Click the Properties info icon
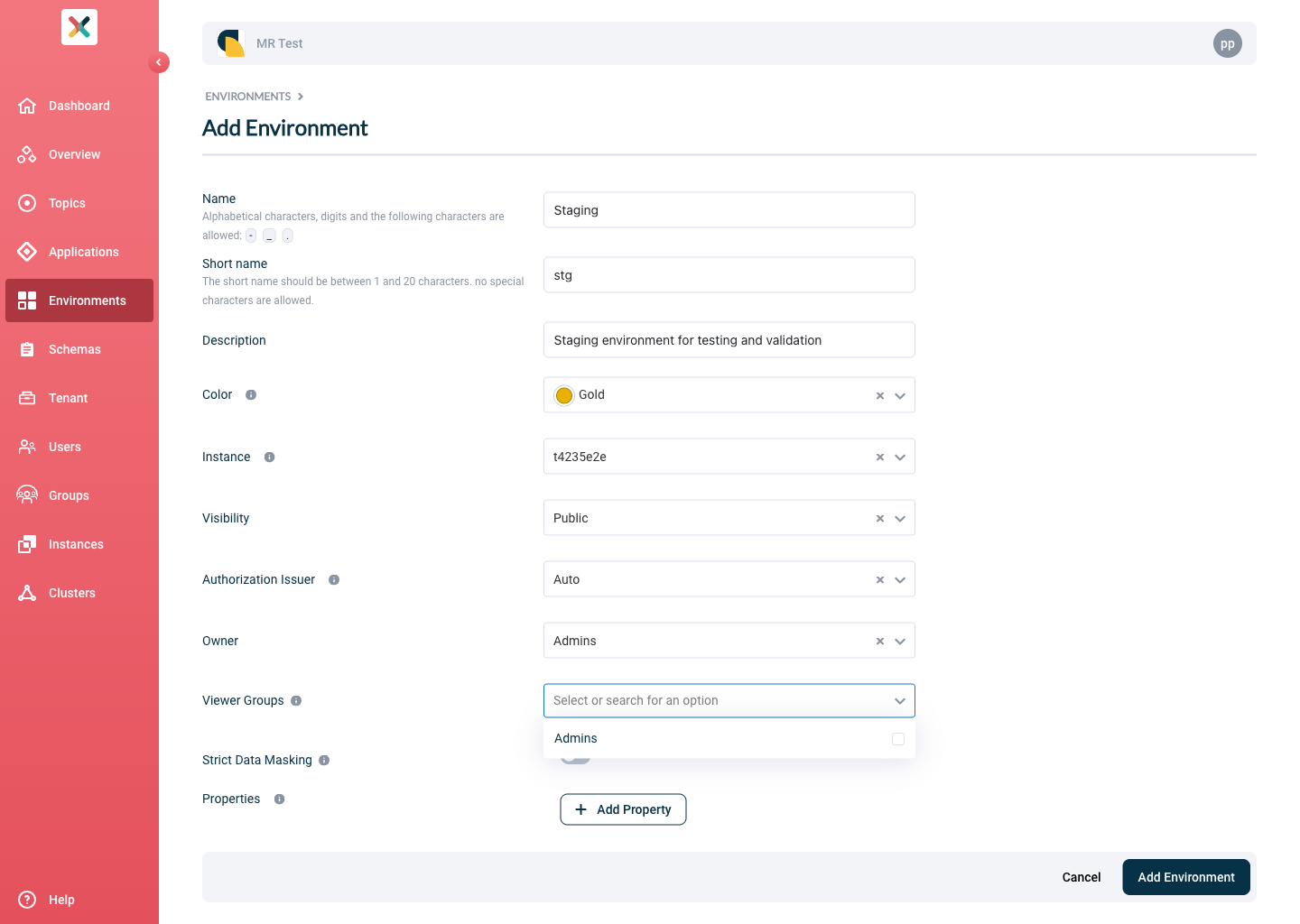Screen dimensions: 1300x924 click(x=280, y=799)
